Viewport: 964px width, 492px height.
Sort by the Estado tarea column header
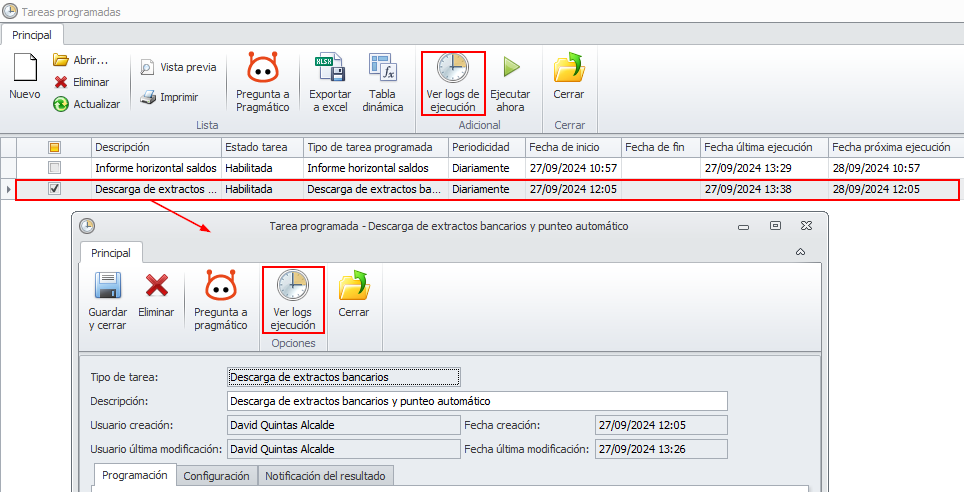click(x=263, y=147)
